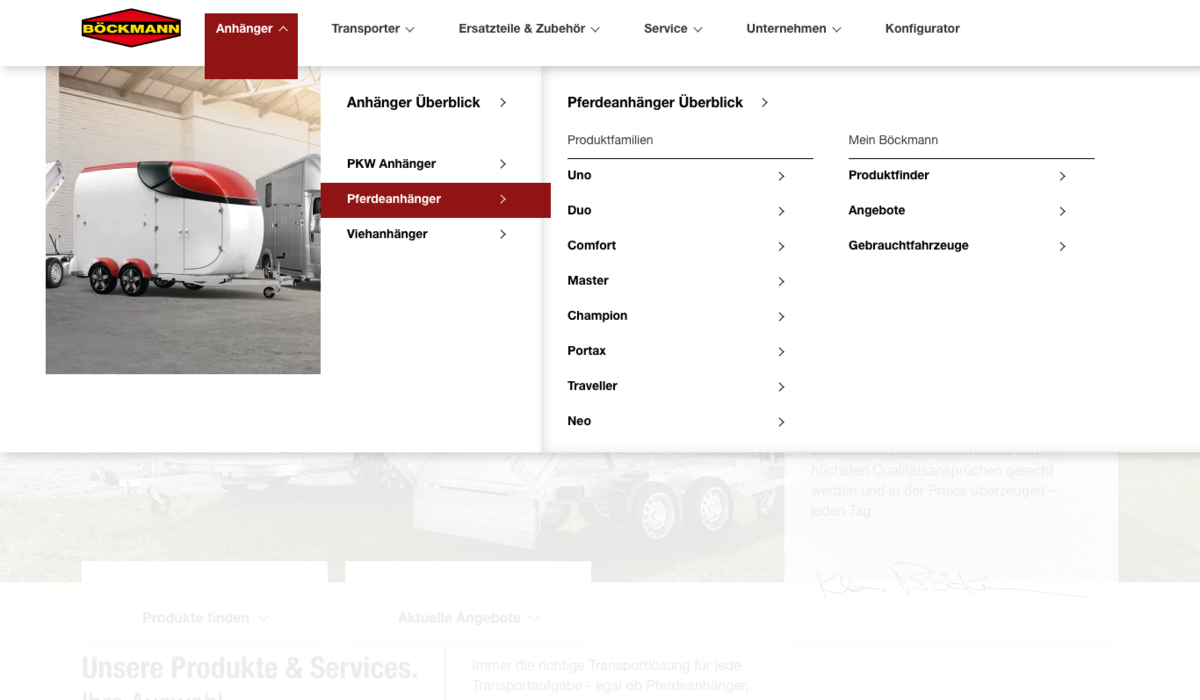The width and height of the screenshot is (1200, 700).
Task: Click the horse trailer photo
Action: (x=183, y=220)
